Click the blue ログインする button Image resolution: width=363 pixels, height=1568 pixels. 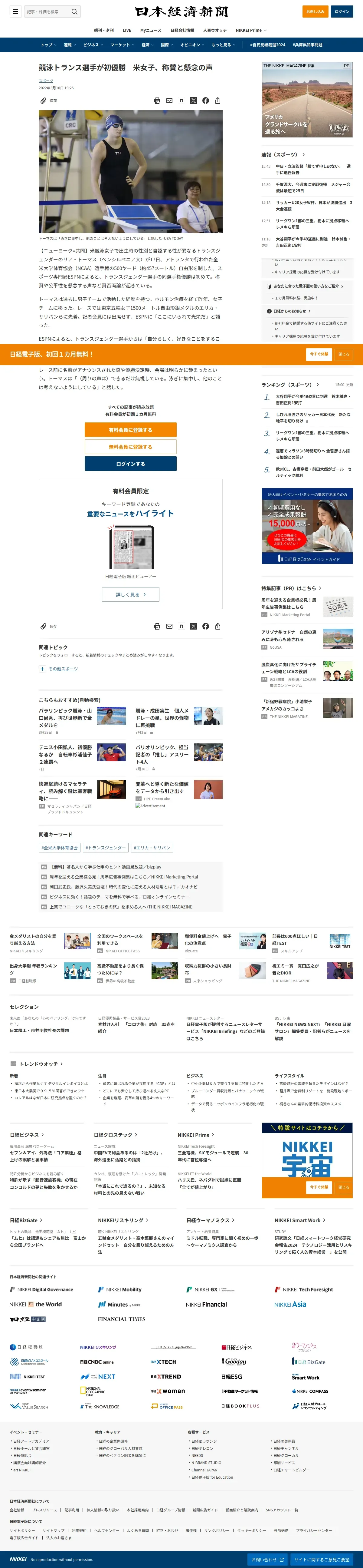[x=131, y=464]
